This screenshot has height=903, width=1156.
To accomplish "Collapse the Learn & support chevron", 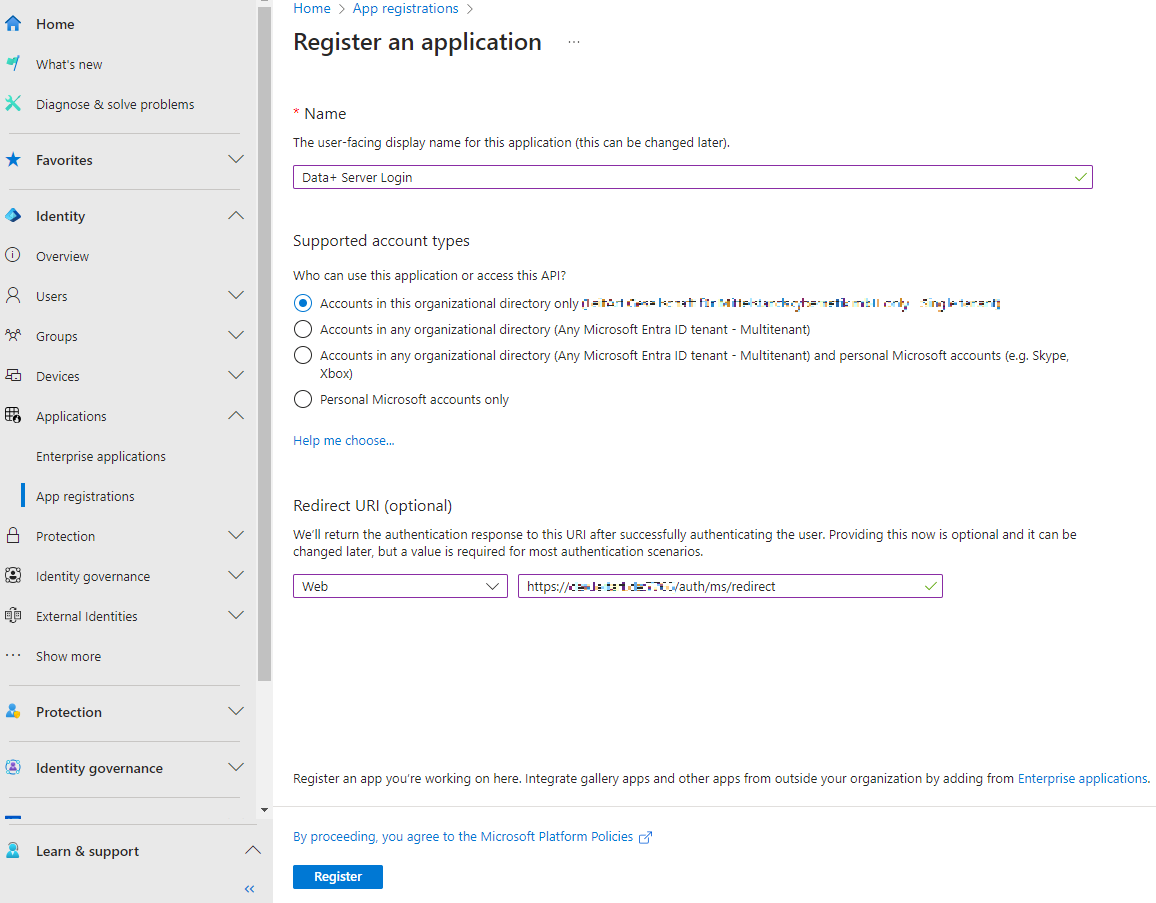I will 253,850.
